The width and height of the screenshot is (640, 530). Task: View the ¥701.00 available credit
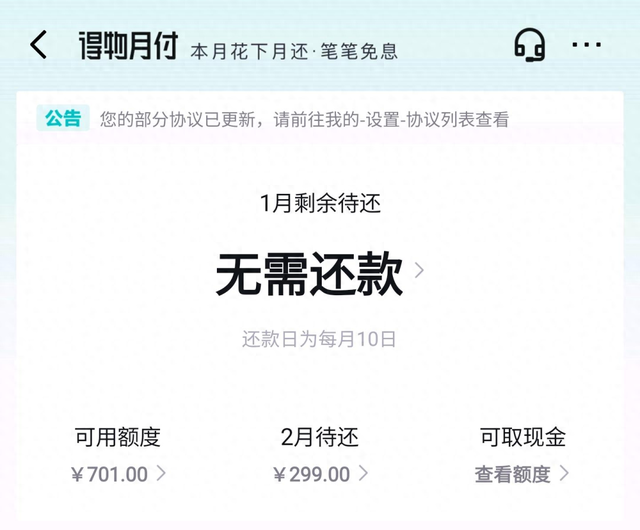[x=110, y=474]
